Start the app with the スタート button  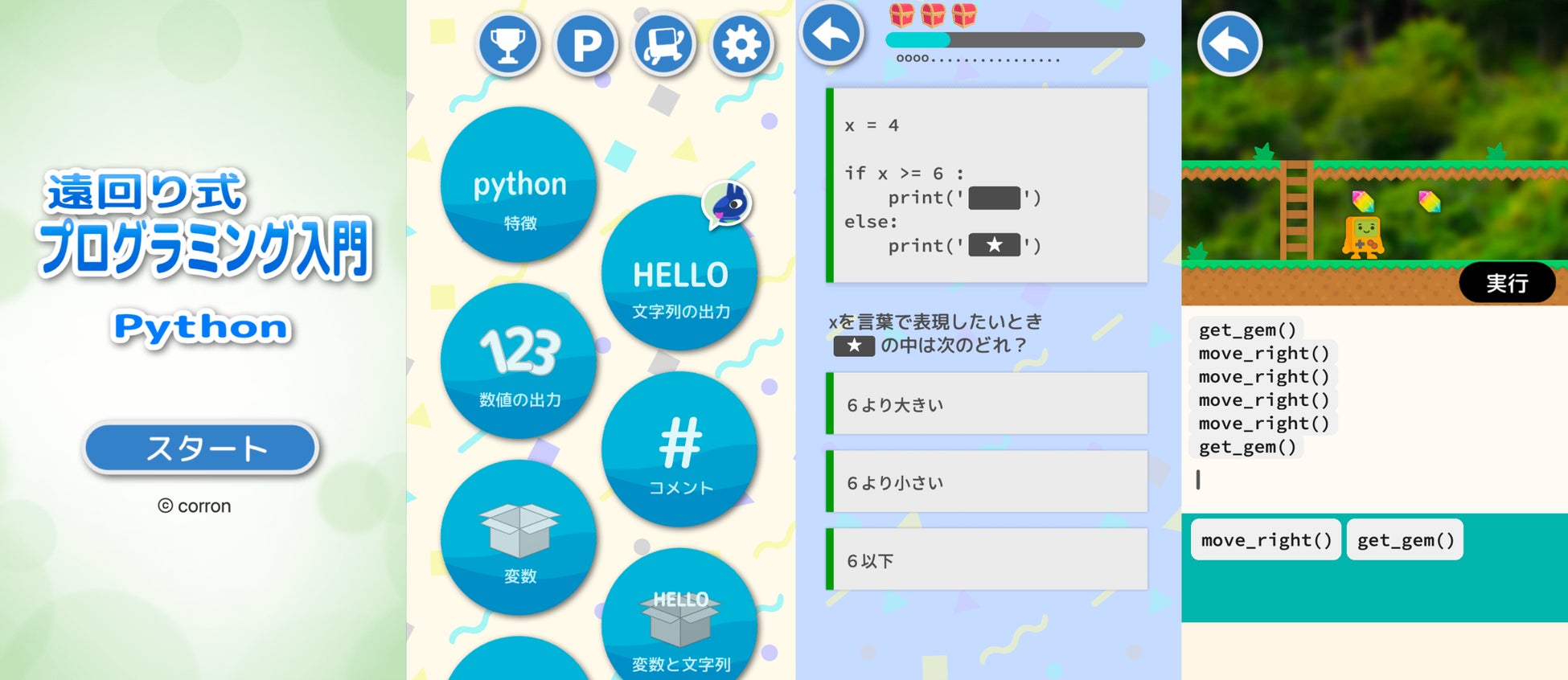201,448
